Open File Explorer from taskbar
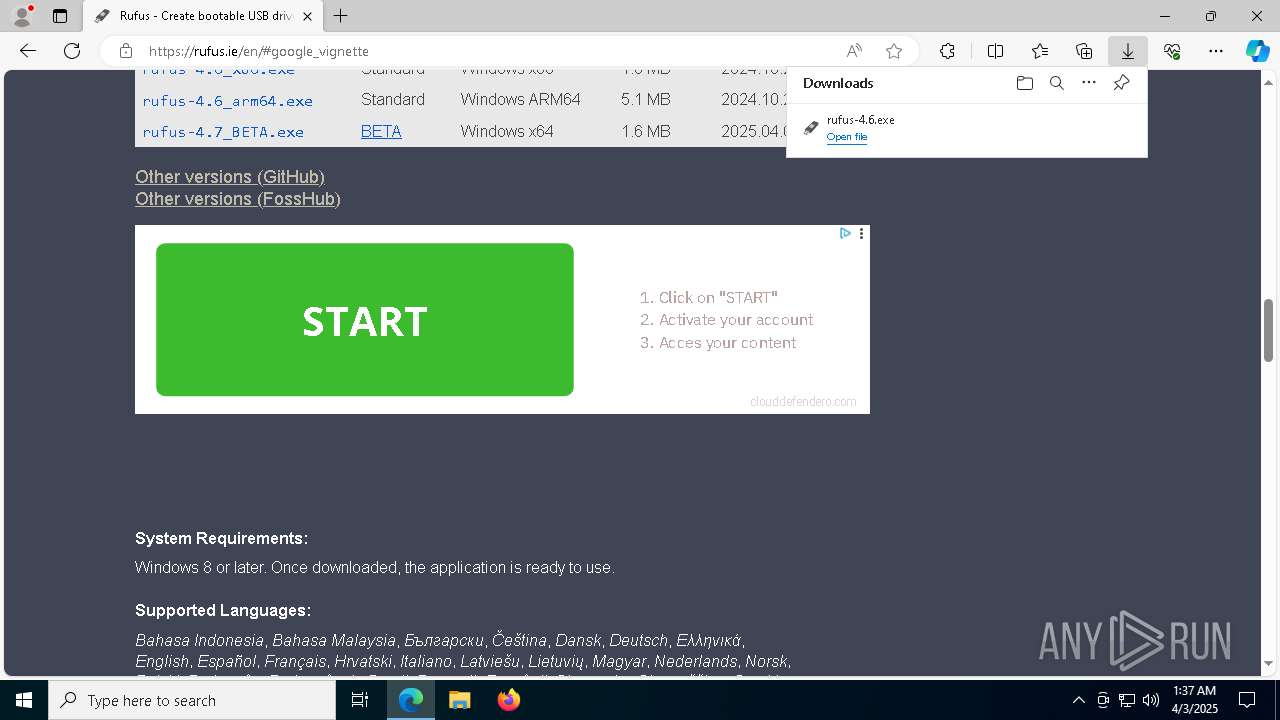Viewport: 1280px width, 720px height. [x=459, y=700]
